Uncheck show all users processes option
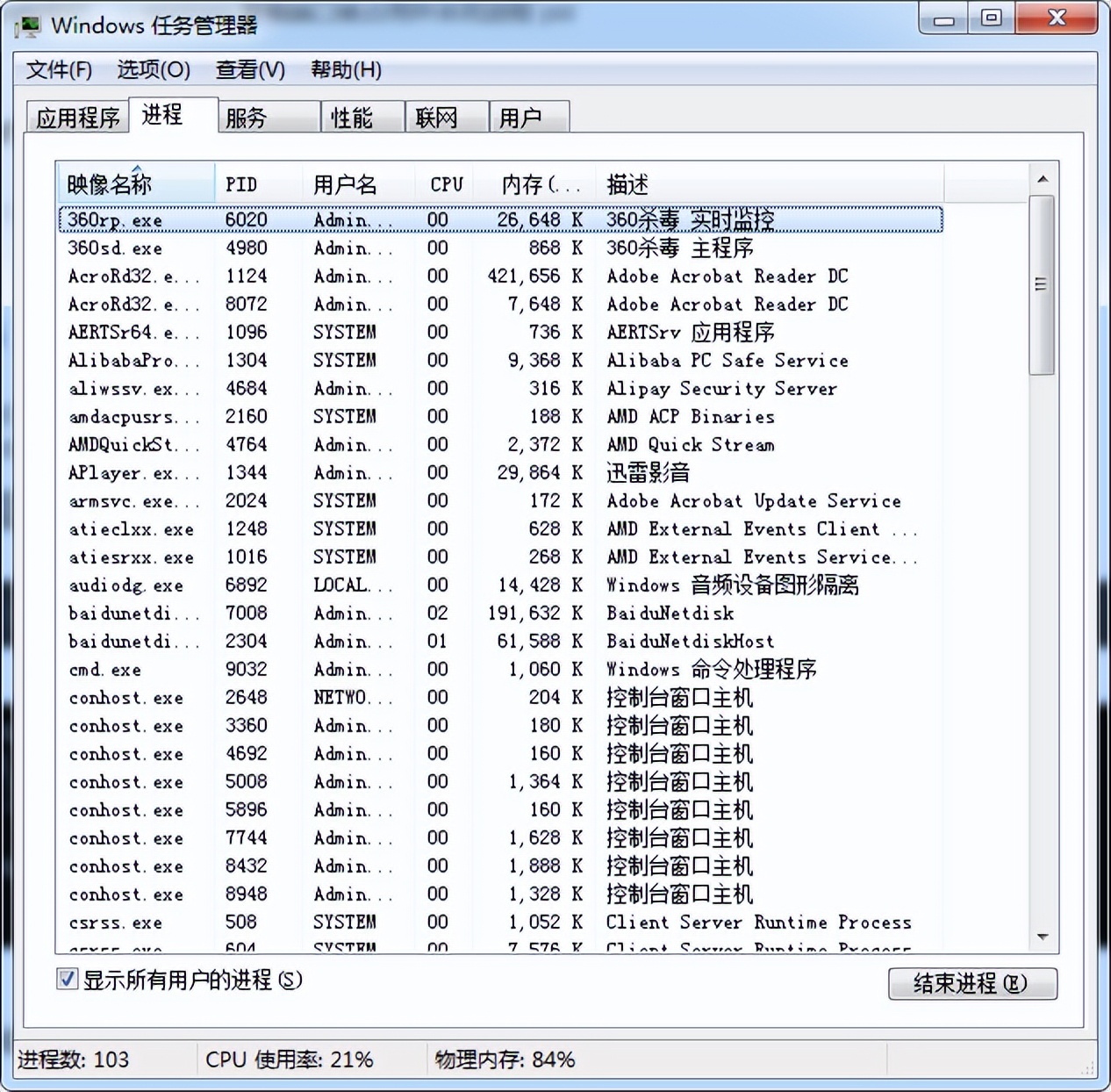This screenshot has height=1092, width=1111. click(68, 979)
